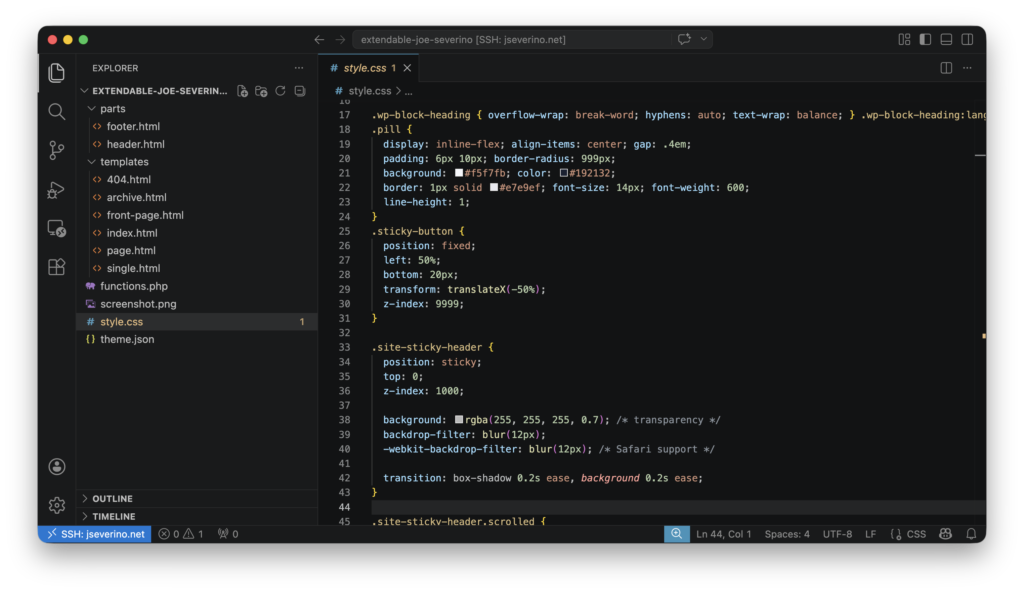Open the Remote Explorer view
The height and width of the screenshot is (593, 1024).
[x=57, y=229]
